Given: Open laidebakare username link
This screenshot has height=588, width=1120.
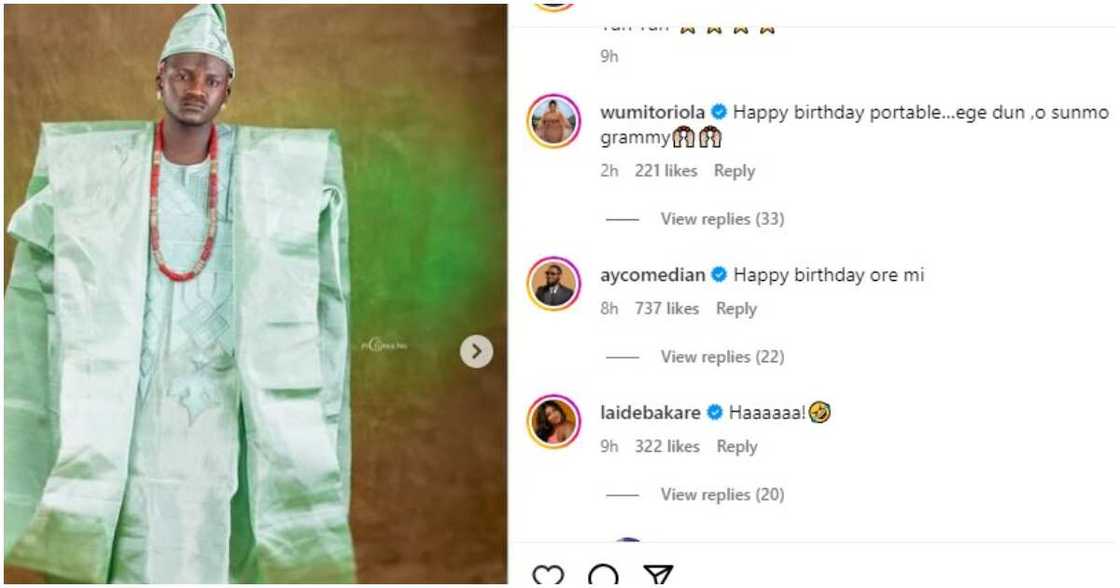Looking at the screenshot, I should [650, 413].
